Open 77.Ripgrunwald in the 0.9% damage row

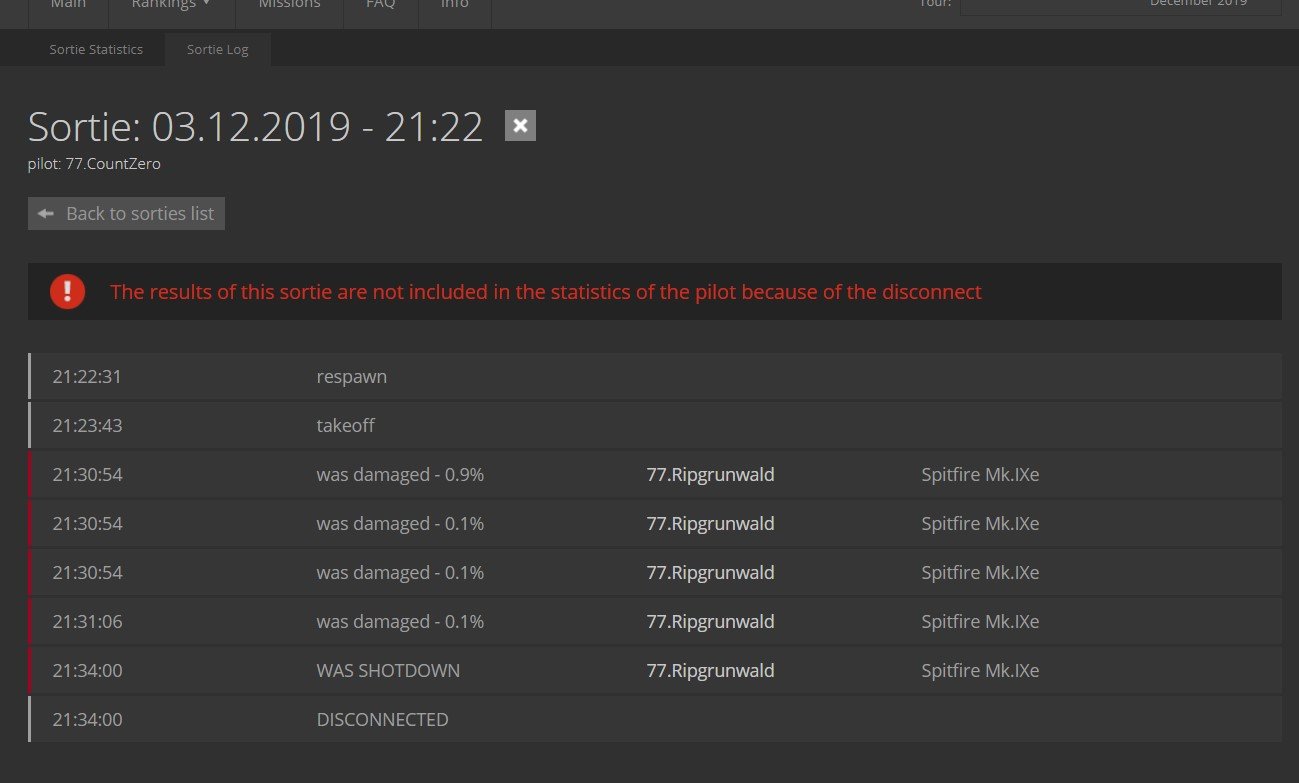(x=710, y=475)
